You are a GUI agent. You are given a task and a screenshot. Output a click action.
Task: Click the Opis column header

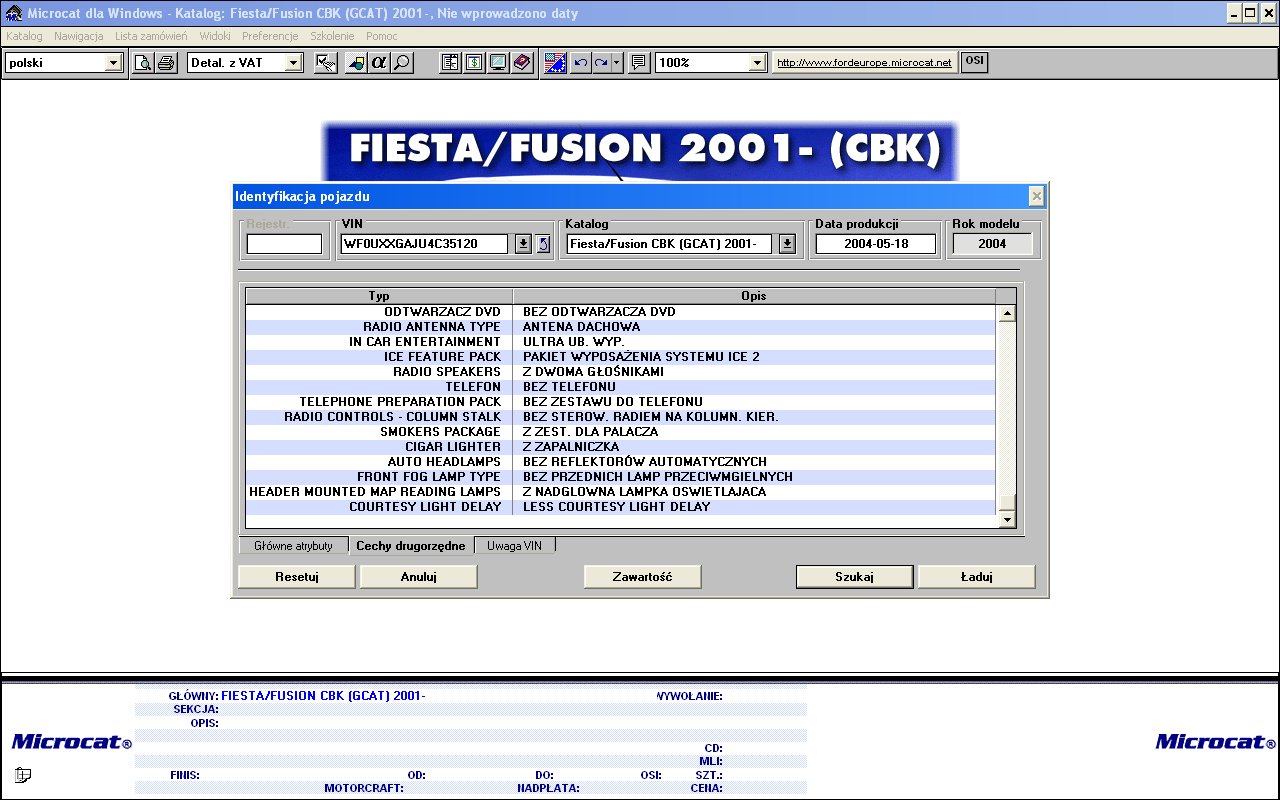(x=754, y=296)
